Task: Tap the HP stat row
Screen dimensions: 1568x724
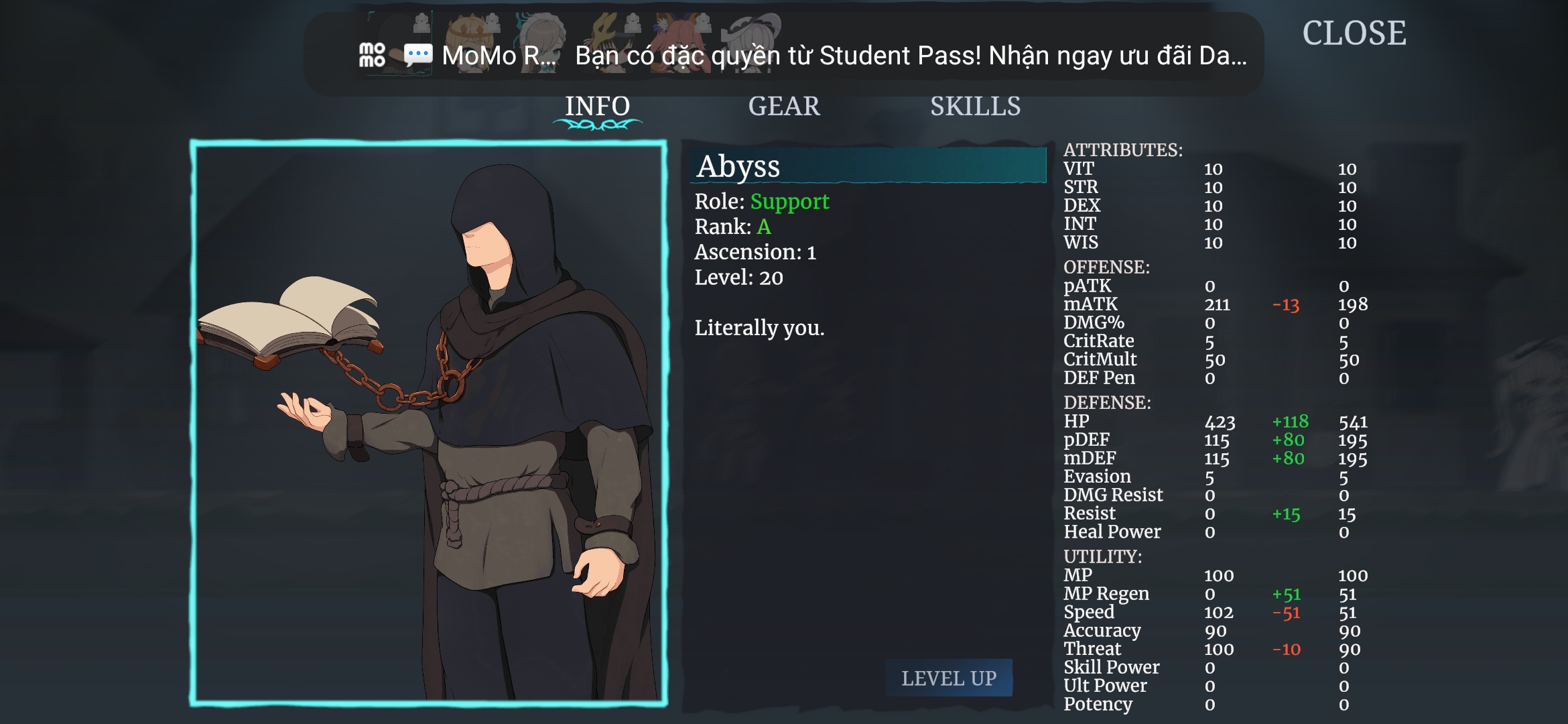Action: coord(1216,422)
